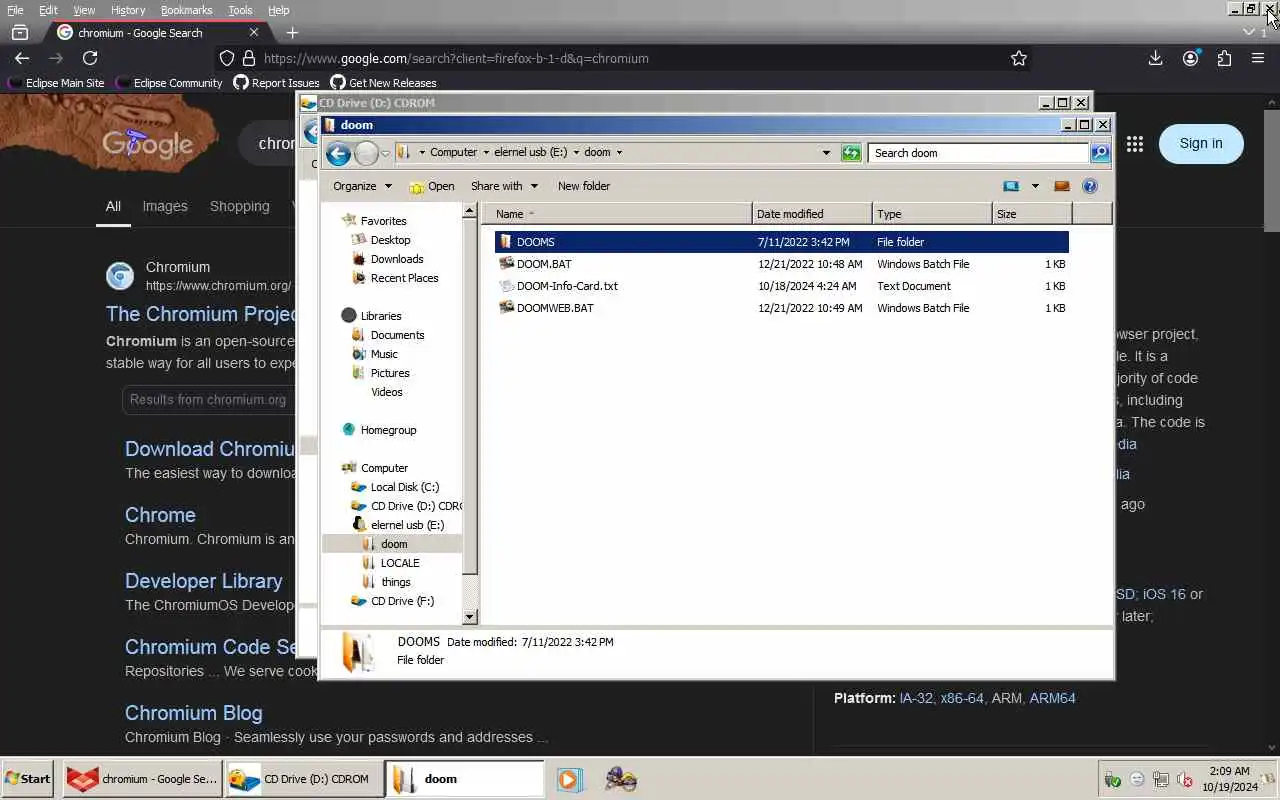The height and width of the screenshot is (800, 1280).
Task: Sort files by Type column header
Action: click(x=932, y=214)
